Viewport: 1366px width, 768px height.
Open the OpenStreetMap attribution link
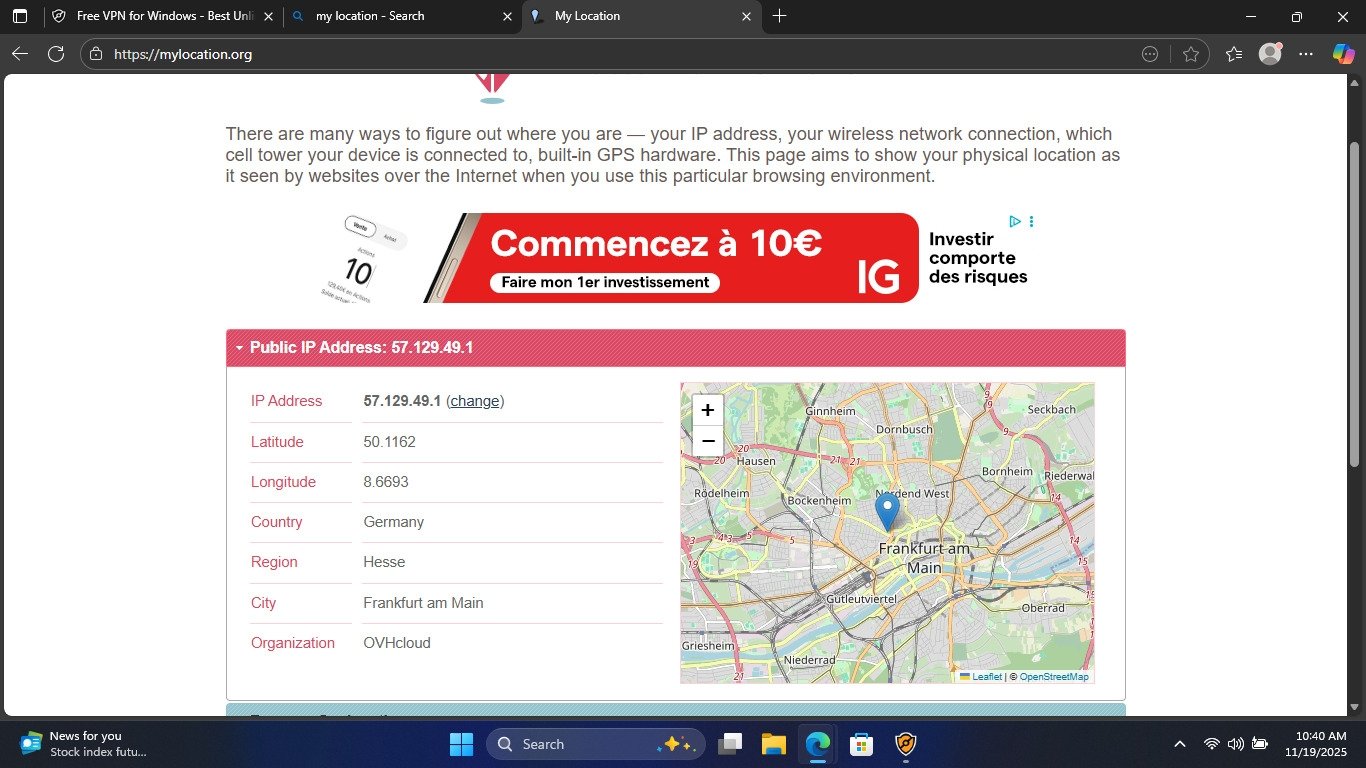click(1053, 677)
